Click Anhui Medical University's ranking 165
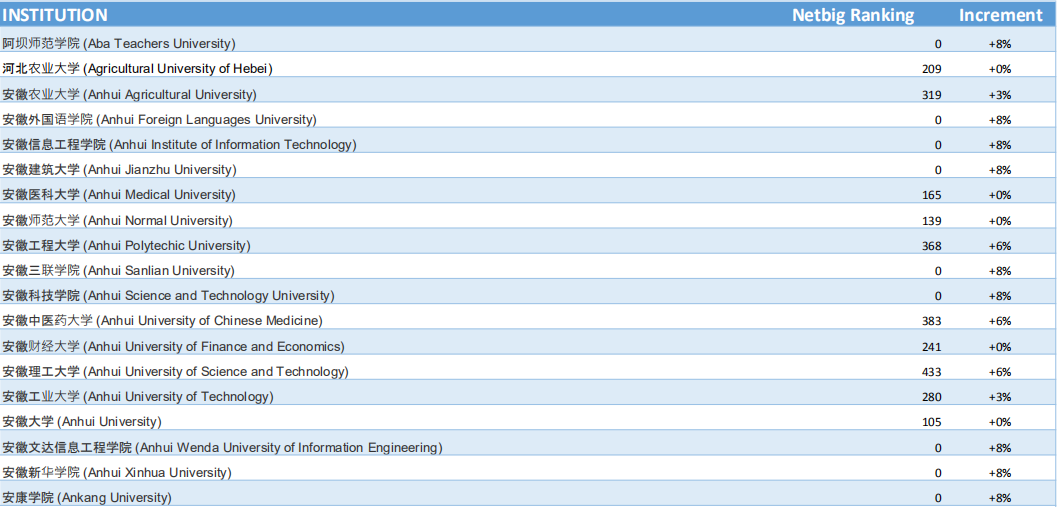 click(931, 195)
